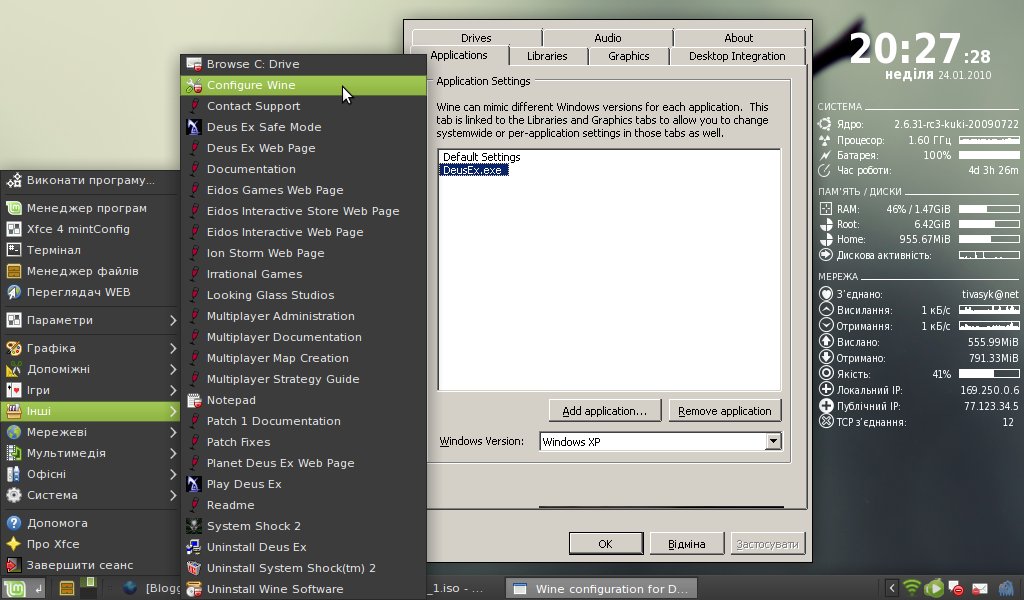Open Multiplayer Strategy Guide entry
The image size is (1024, 600).
pos(303,379)
